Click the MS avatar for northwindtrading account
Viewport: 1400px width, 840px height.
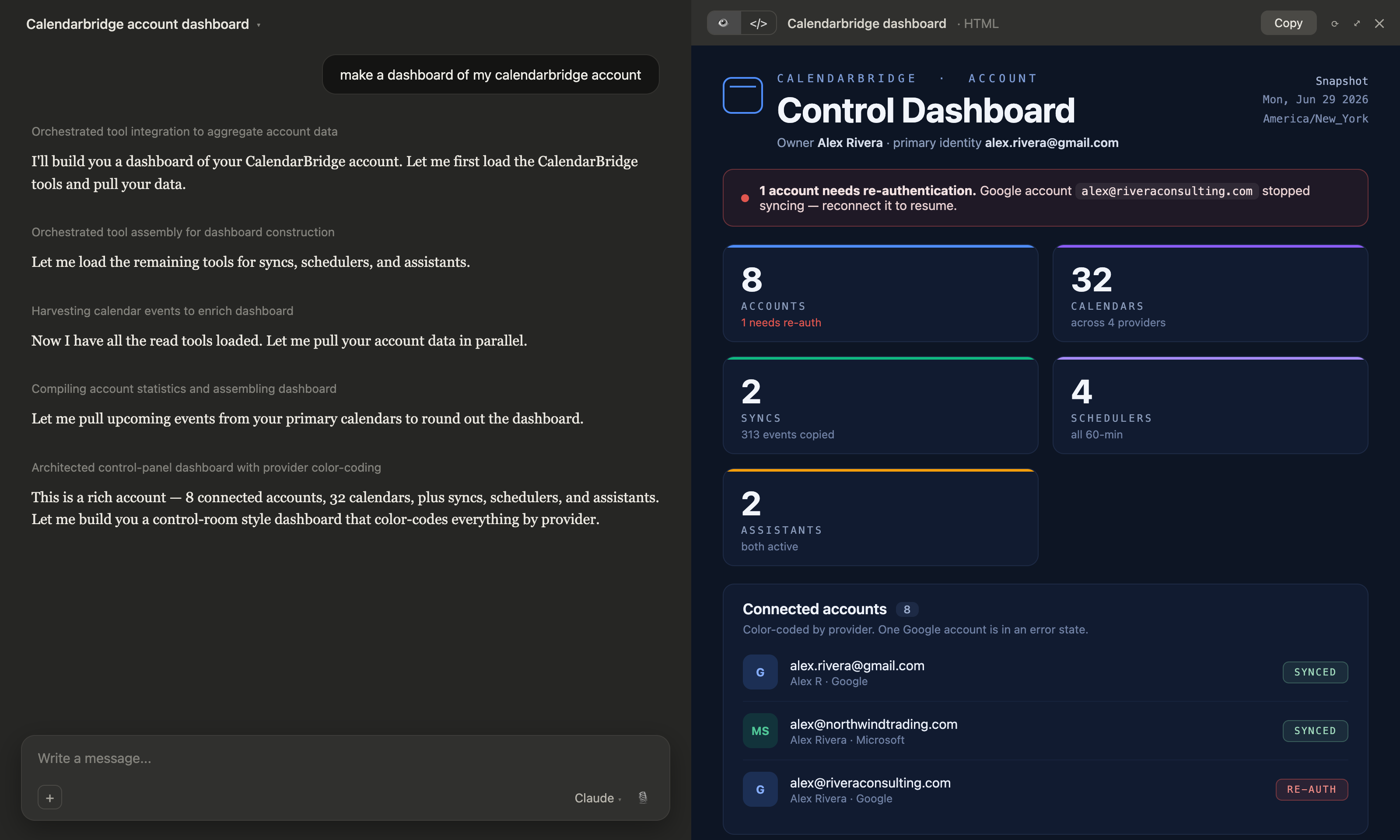(760, 731)
